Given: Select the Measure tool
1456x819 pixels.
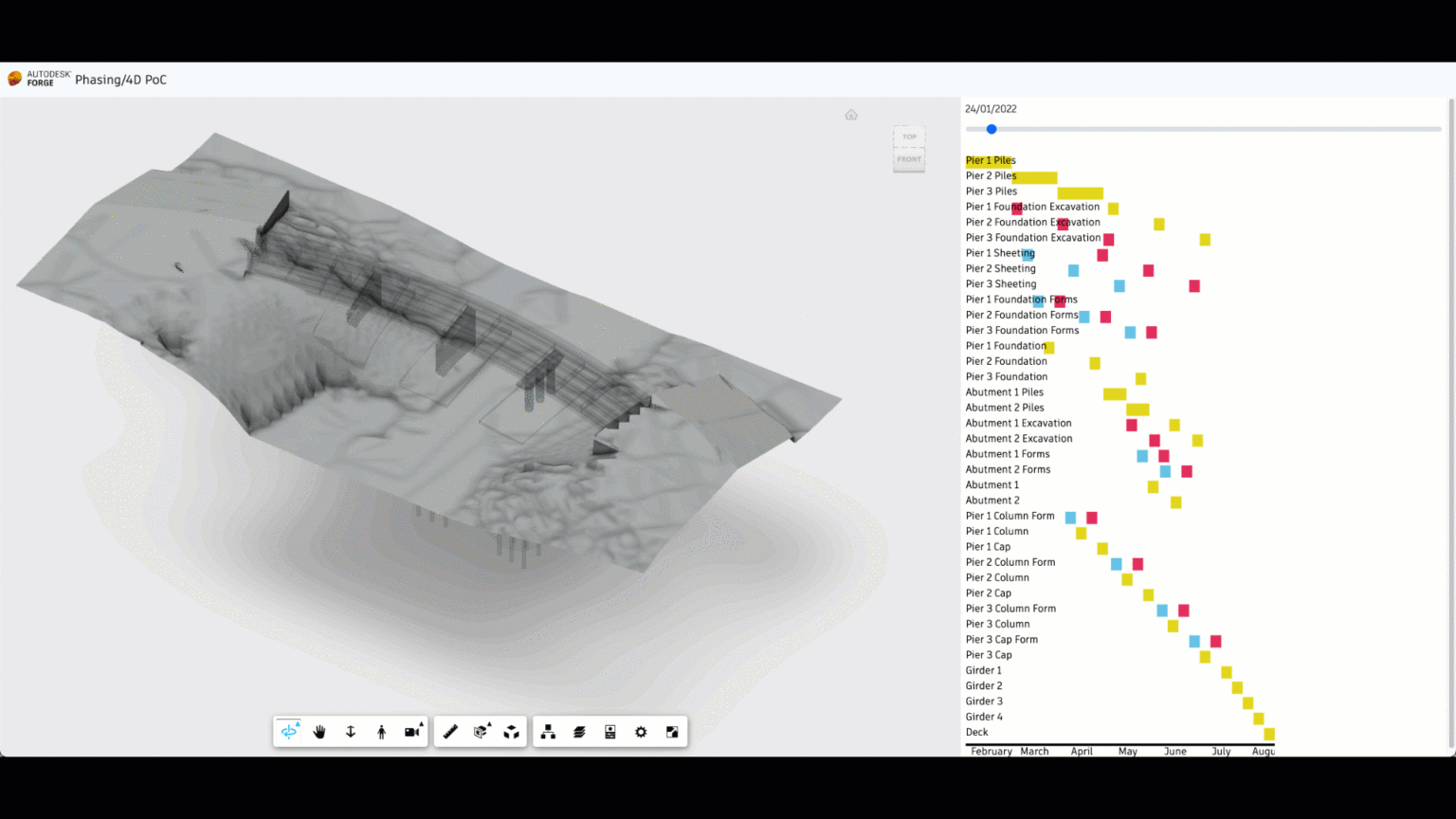Looking at the screenshot, I should (450, 732).
